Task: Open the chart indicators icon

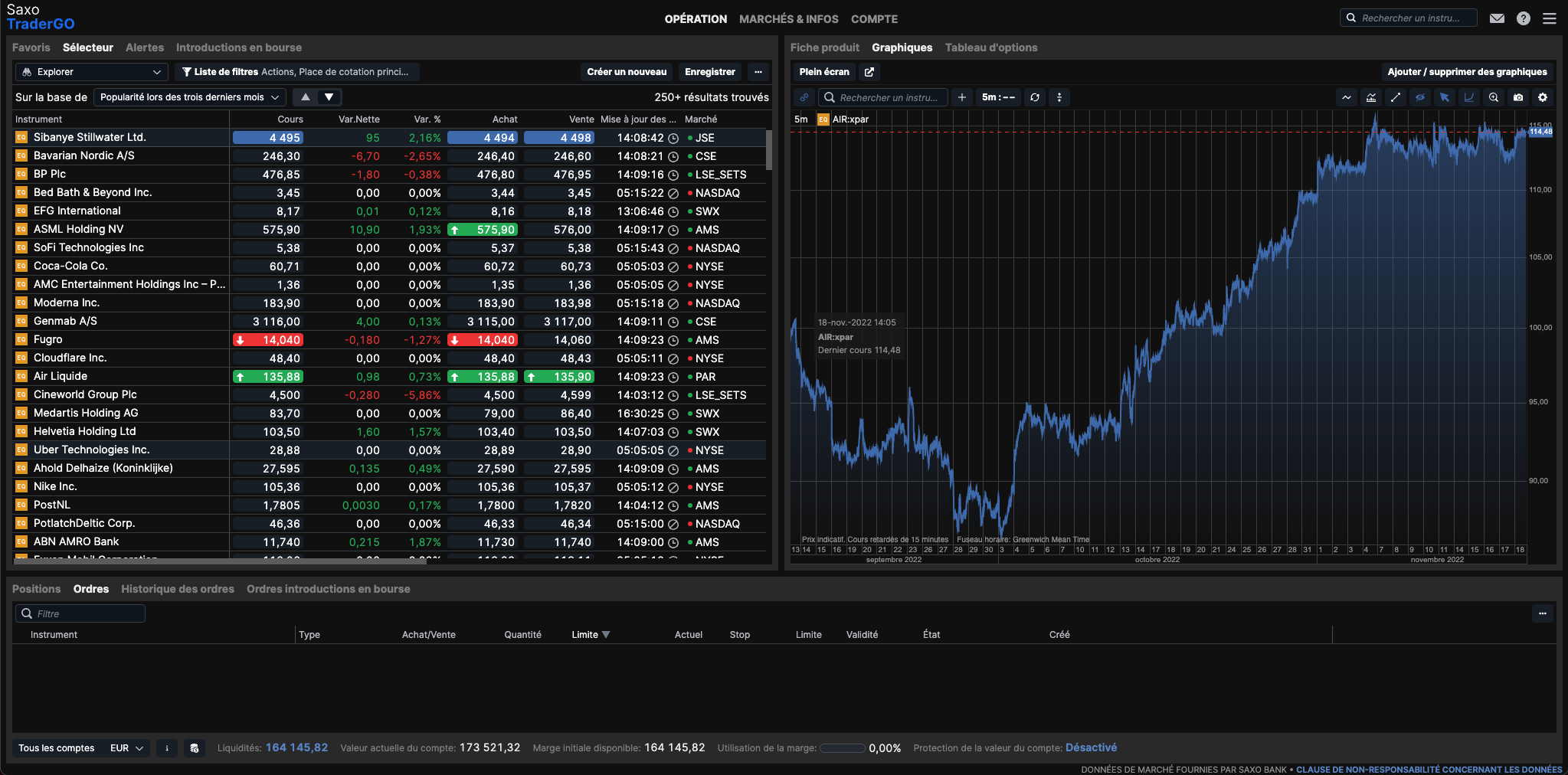Action: click(1370, 97)
